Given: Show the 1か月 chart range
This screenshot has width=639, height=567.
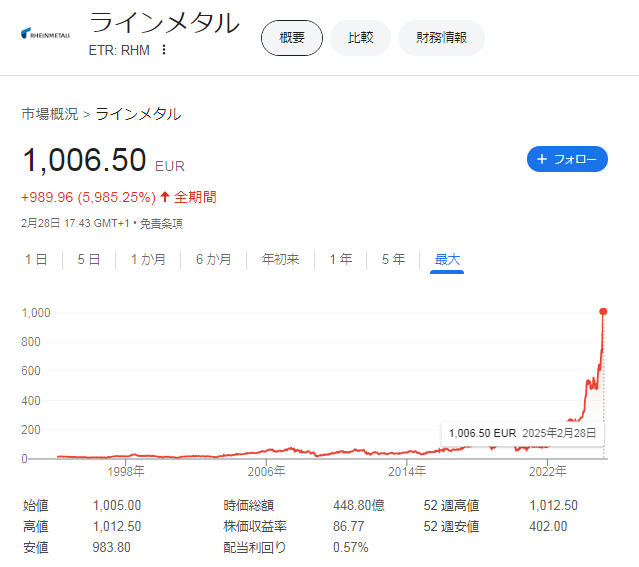Looking at the screenshot, I should [x=148, y=259].
